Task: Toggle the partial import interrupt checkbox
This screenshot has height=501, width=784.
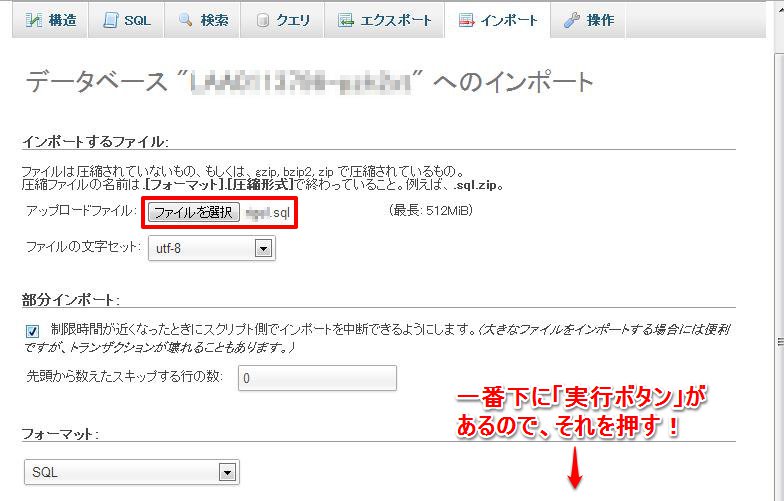Action: point(32,331)
